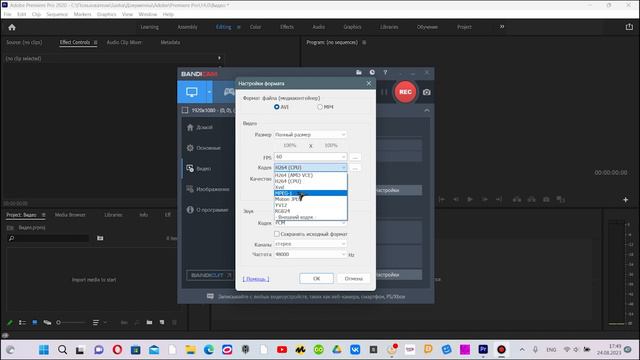Open Bandicam output folder icon
The width and height of the screenshot is (640, 360).
click(359, 72)
